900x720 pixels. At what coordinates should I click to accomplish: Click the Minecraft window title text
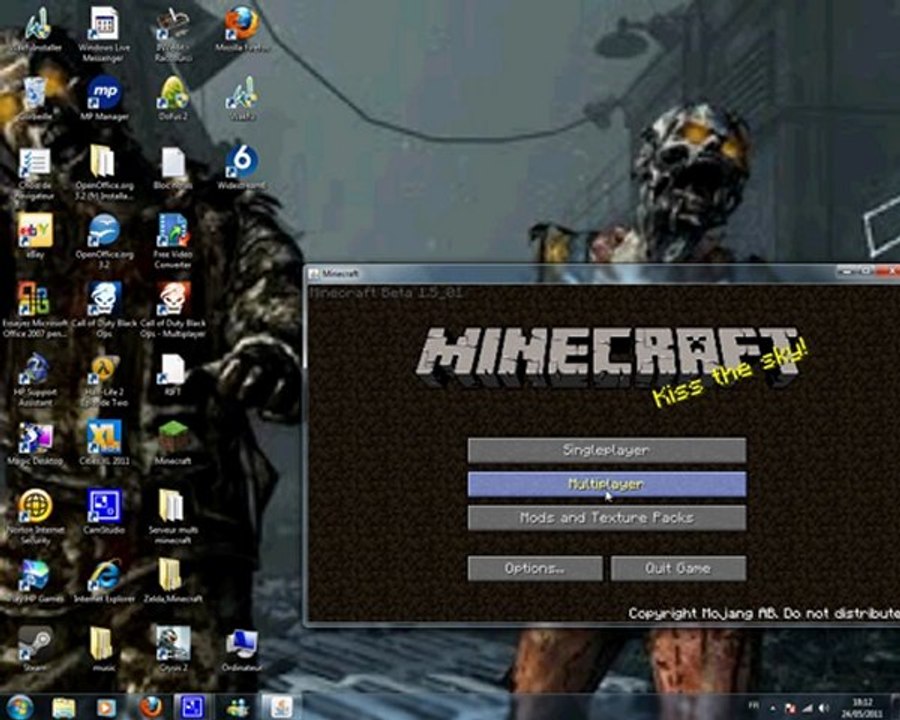click(x=340, y=274)
